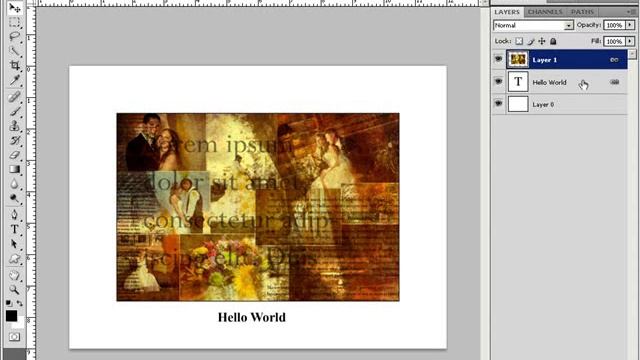
Task: Click the Fill 100% field
Action: 614,41
